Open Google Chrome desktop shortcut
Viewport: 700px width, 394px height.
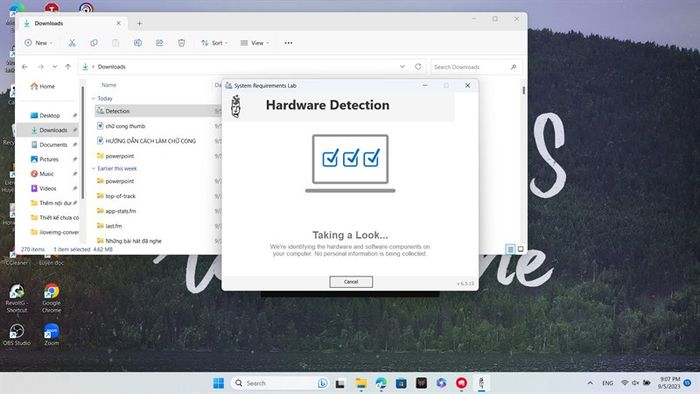pyautogui.click(x=51, y=298)
